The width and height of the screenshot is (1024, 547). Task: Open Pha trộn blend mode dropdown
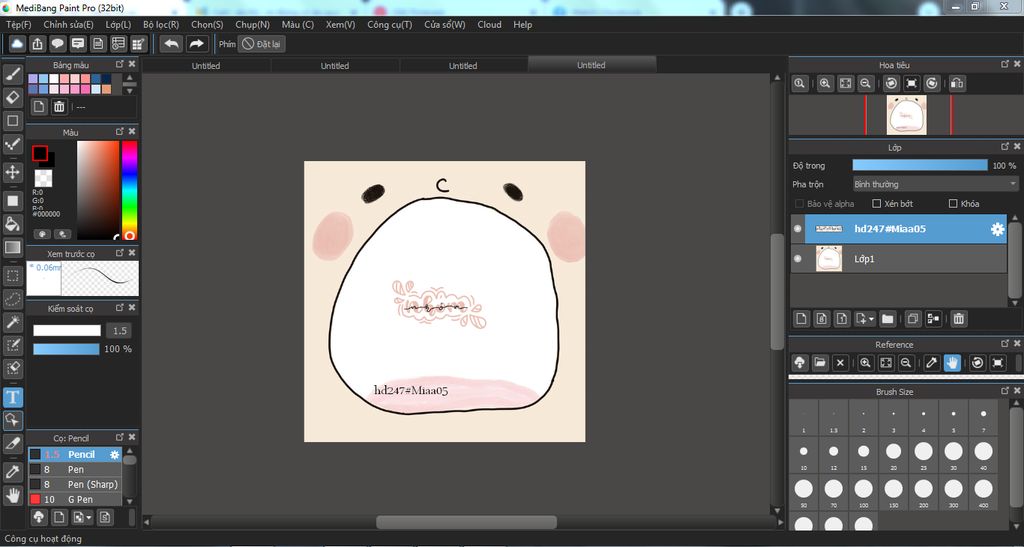tap(936, 185)
